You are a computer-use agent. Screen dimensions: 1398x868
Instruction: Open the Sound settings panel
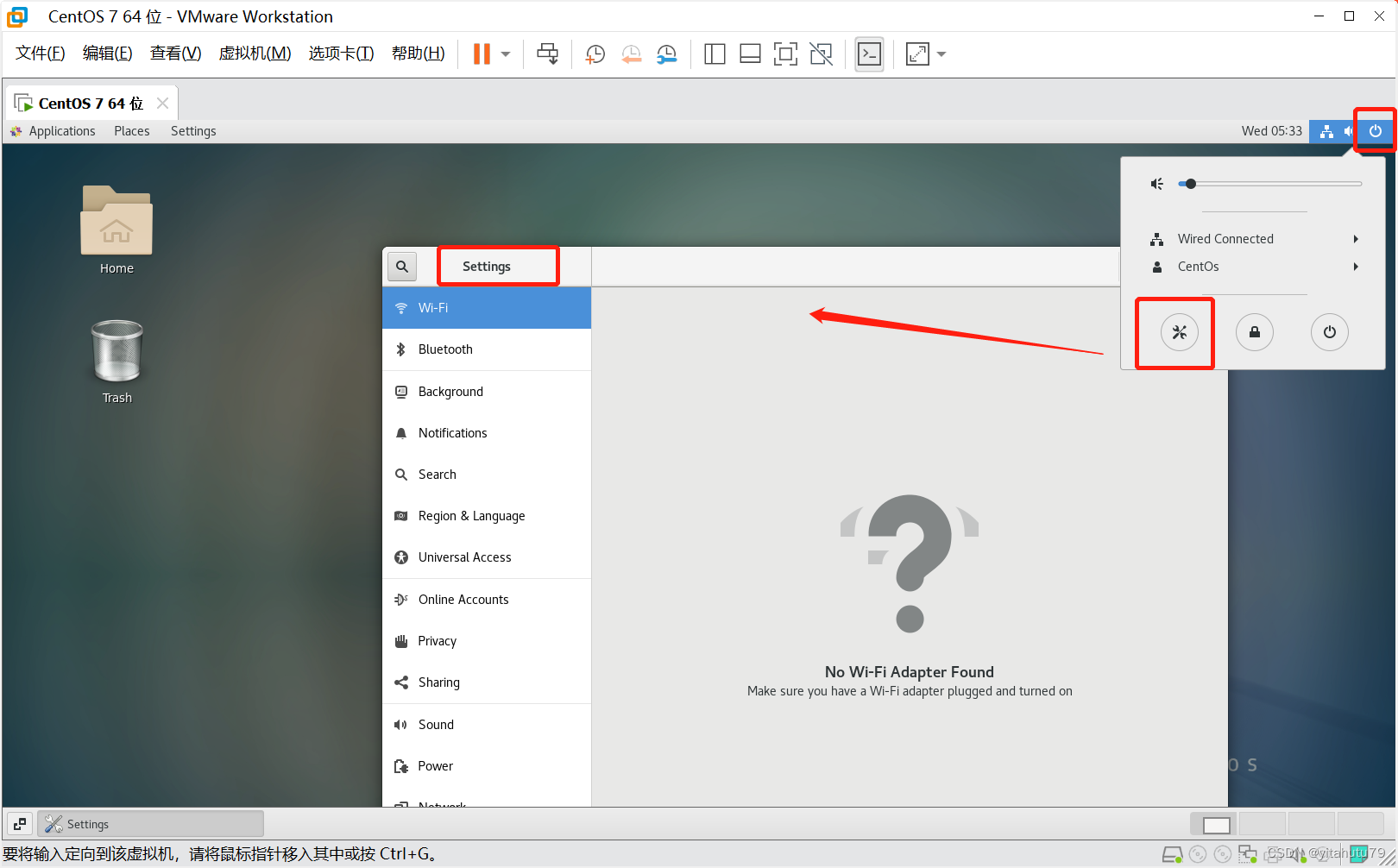point(487,725)
